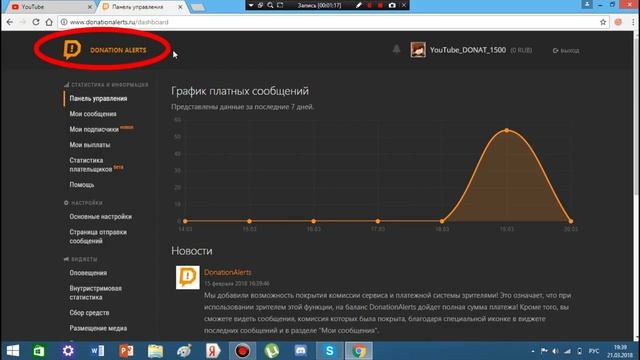Image resolution: width=640 pixels, height=360 pixels.
Task: Open Skype from the taskbar
Action: coord(329,351)
